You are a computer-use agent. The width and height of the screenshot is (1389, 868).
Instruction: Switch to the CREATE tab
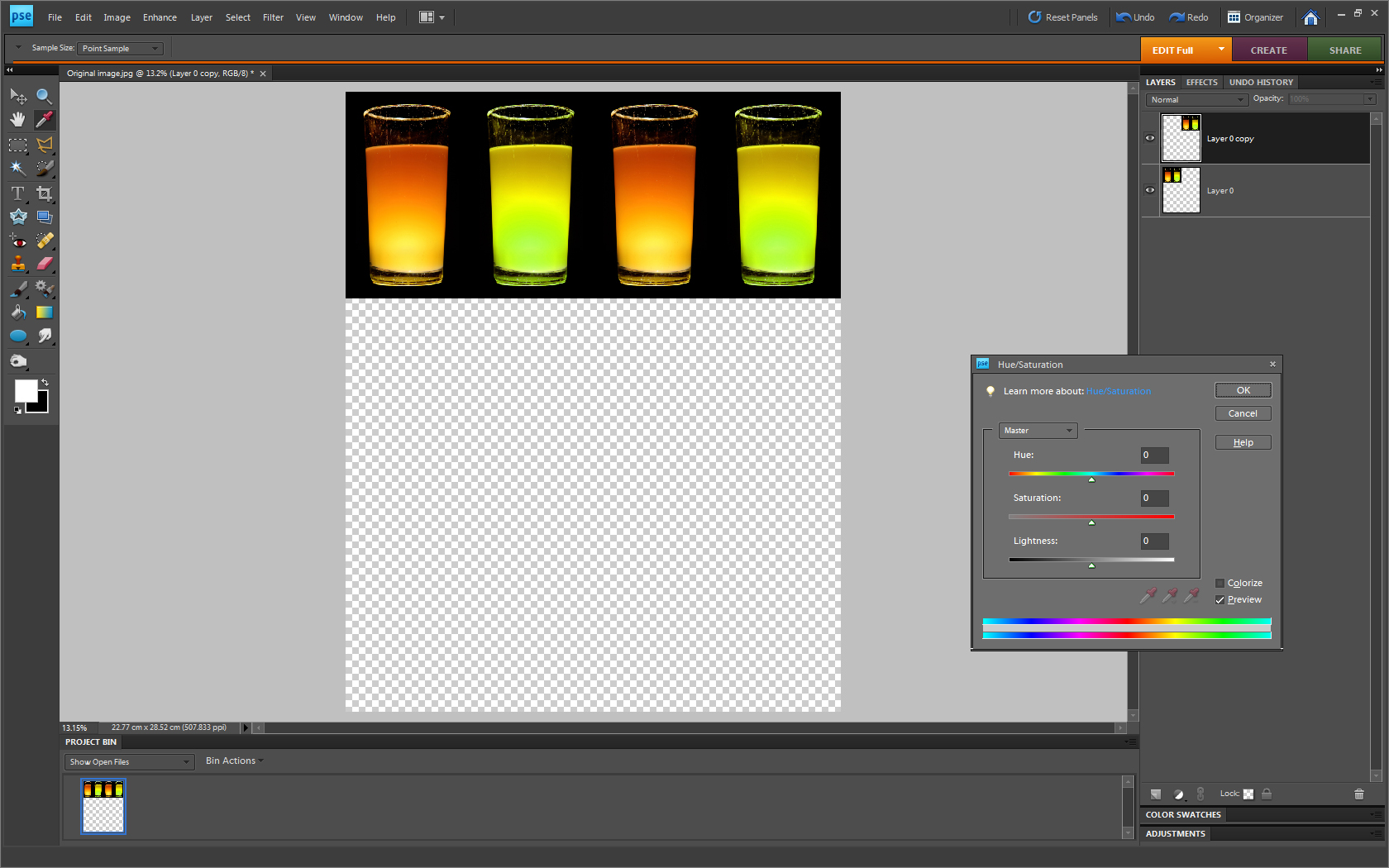[1269, 50]
